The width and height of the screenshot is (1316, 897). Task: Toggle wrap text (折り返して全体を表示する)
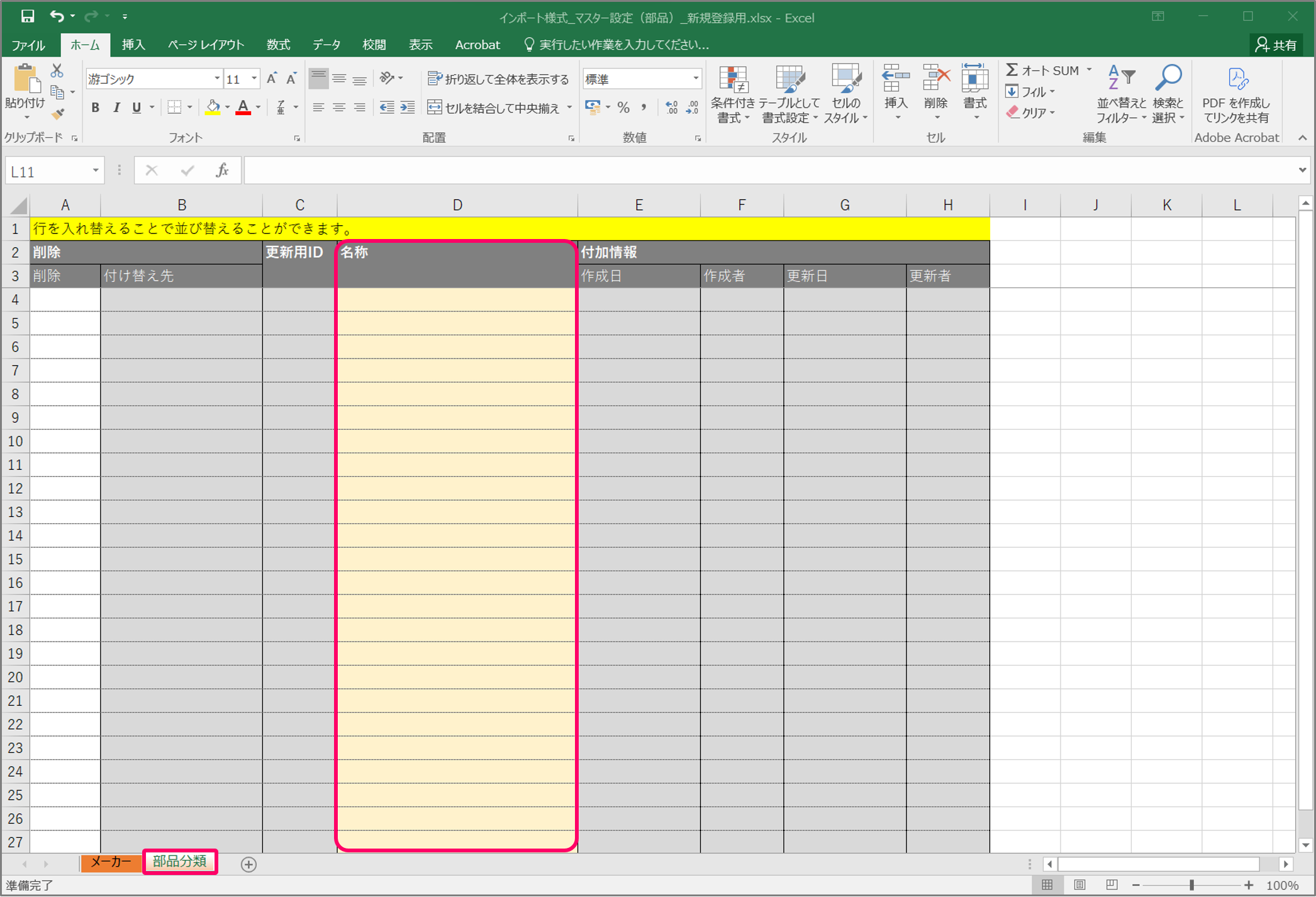click(x=498, y=79)
